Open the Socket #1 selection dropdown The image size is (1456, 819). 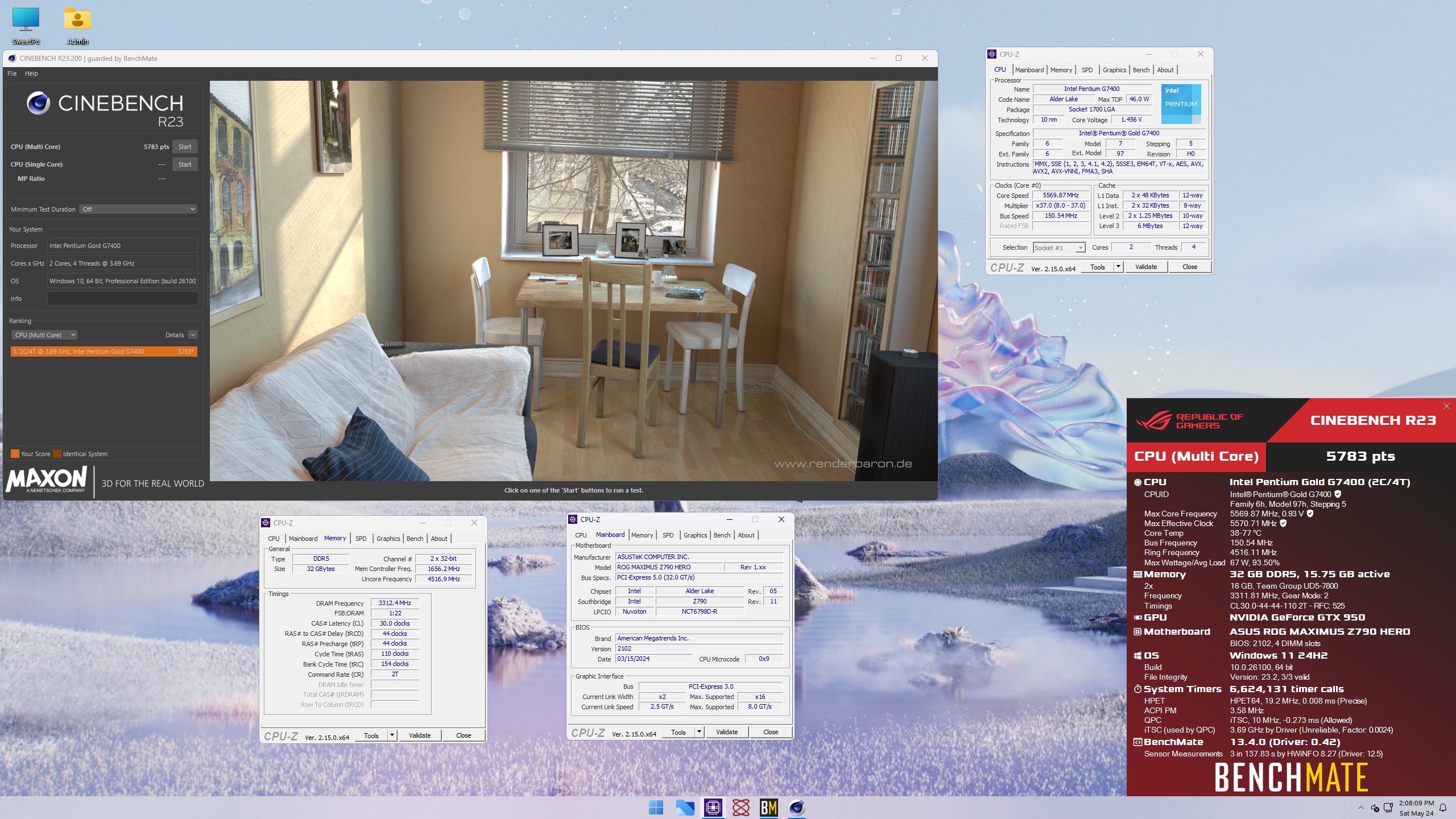(x=1059, y=247)
